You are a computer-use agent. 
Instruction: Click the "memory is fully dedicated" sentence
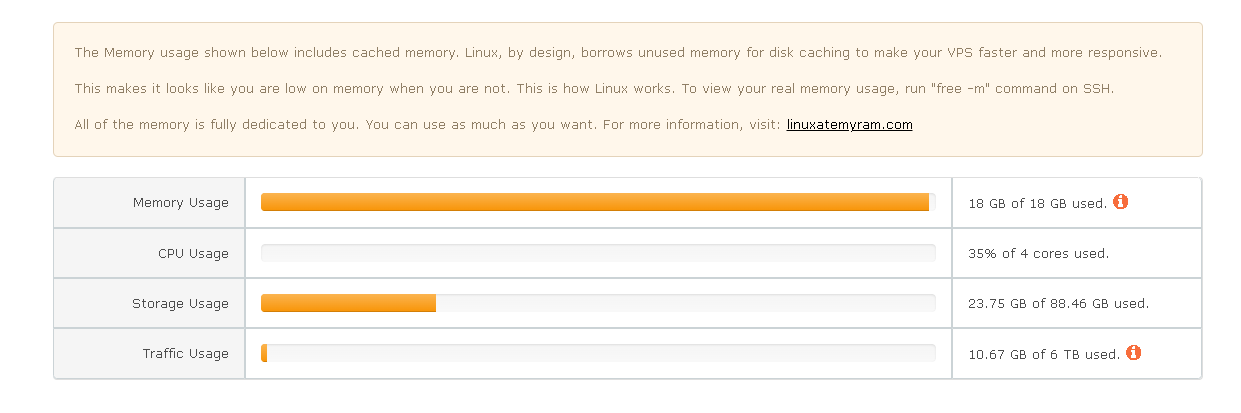(430, 125)
